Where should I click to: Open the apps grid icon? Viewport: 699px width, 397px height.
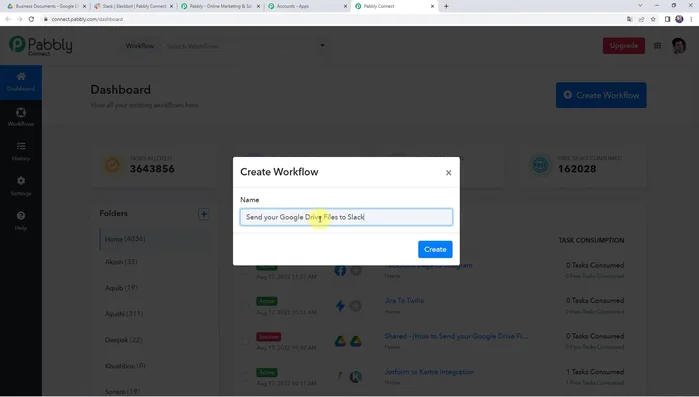(x=658, y=45)
